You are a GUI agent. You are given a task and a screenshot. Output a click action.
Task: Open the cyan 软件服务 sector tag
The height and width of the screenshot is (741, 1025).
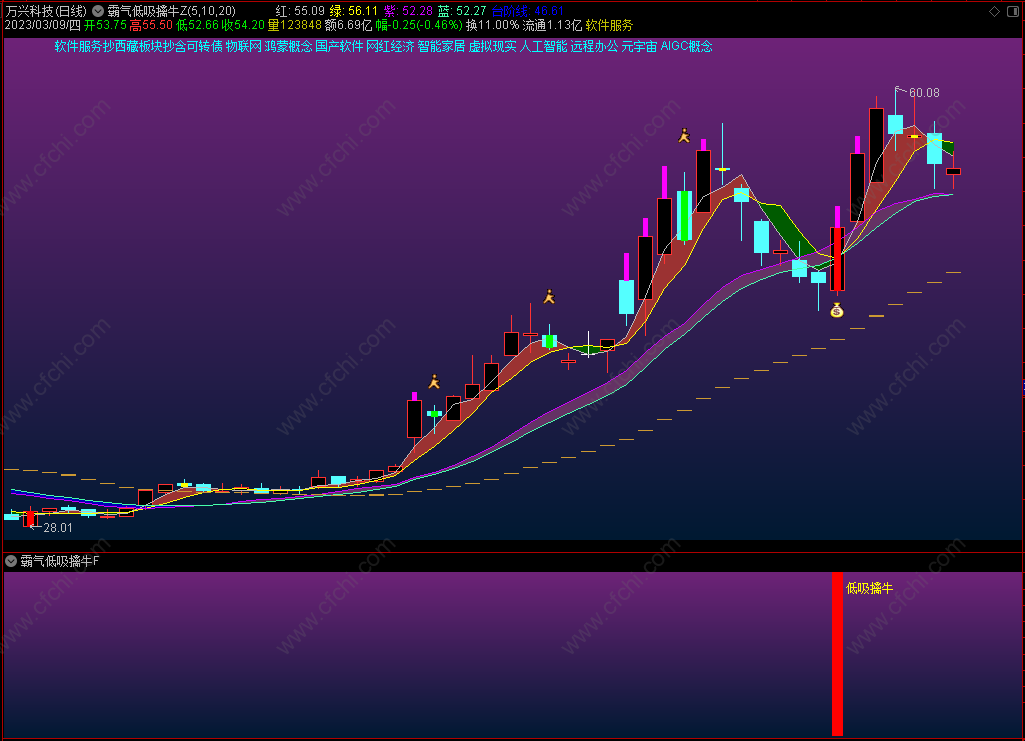coord(78,46)
